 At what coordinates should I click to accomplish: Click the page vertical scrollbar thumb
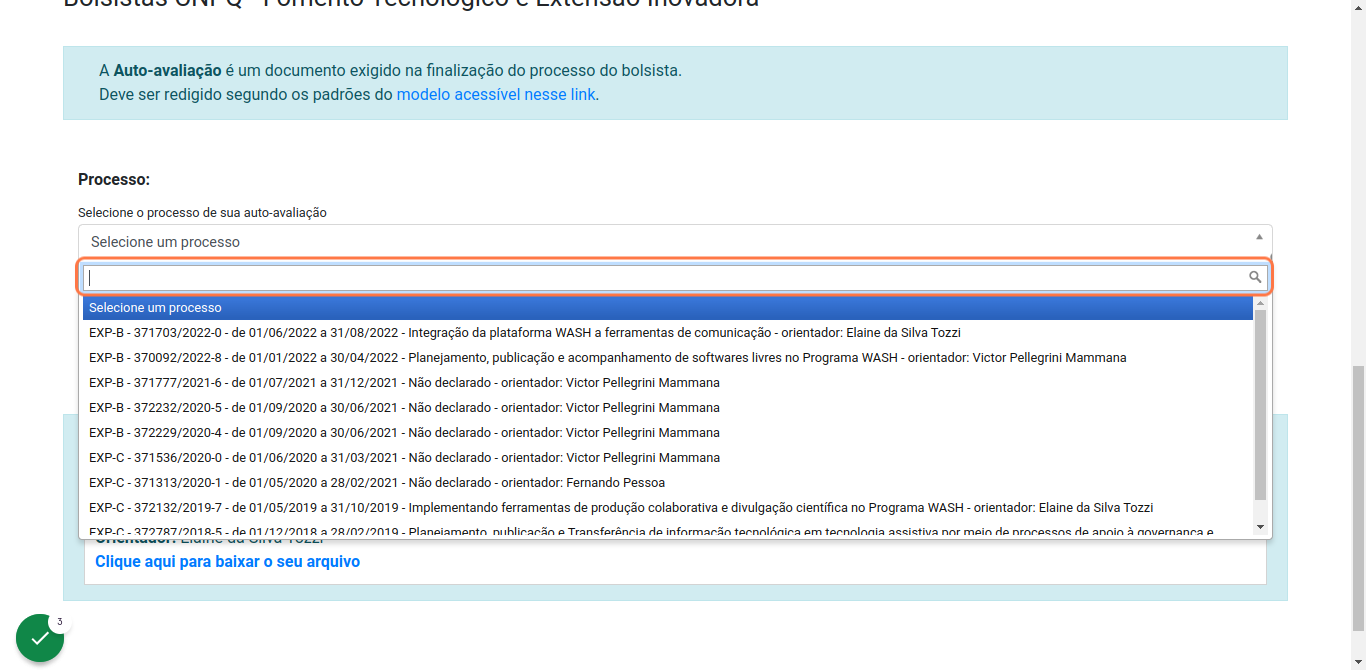click(1358, 499)
